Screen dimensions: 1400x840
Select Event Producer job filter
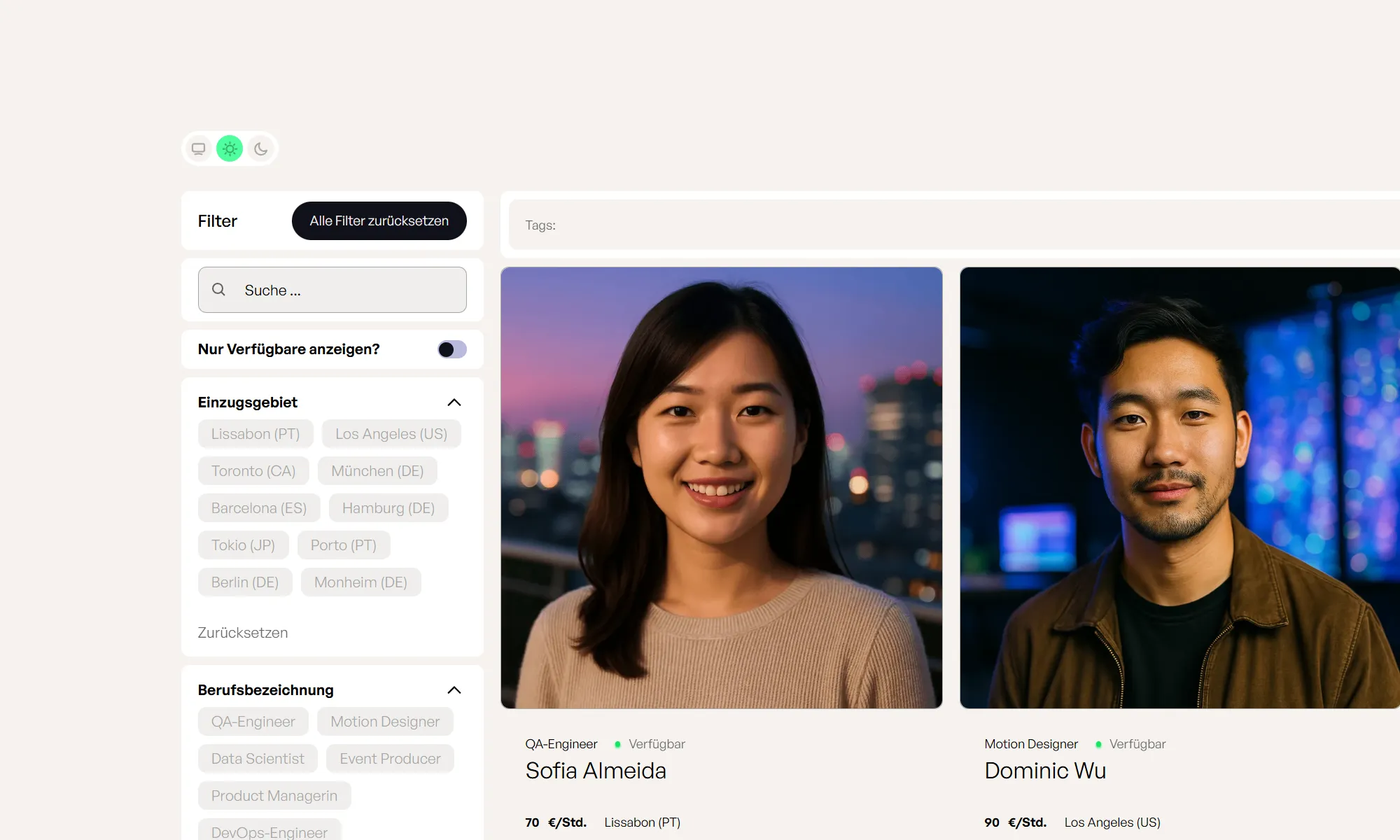click(x=390, y=759)
